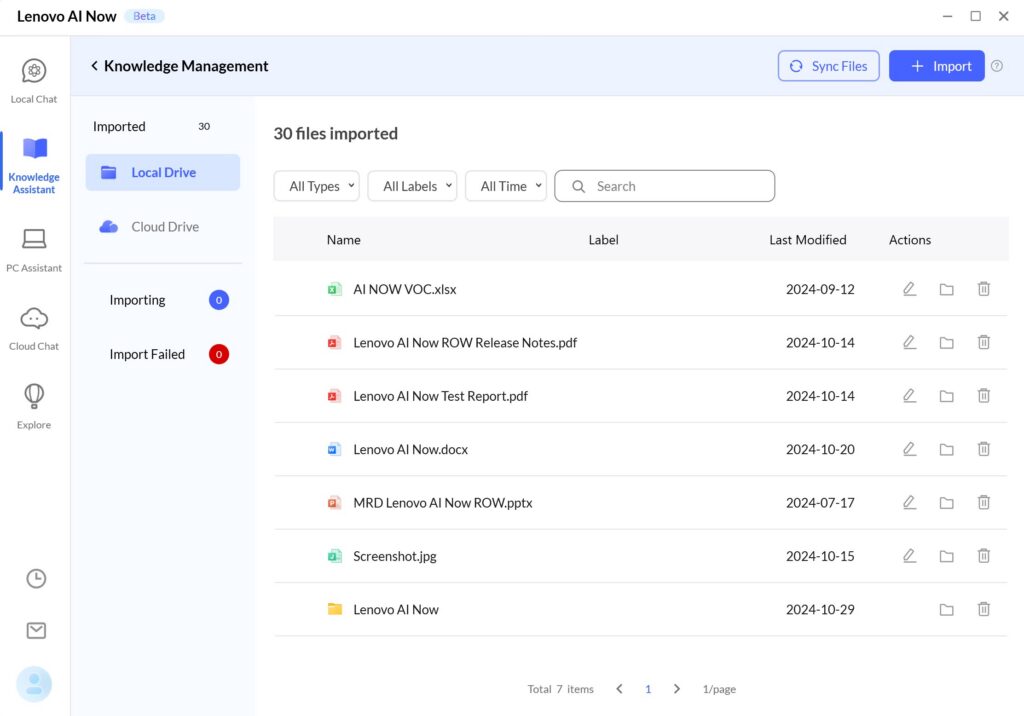Screen dimensions: 1024x716
Task: Delete MRD Lenovo AI Now ROW.pptx
Action: click(984, 502)
